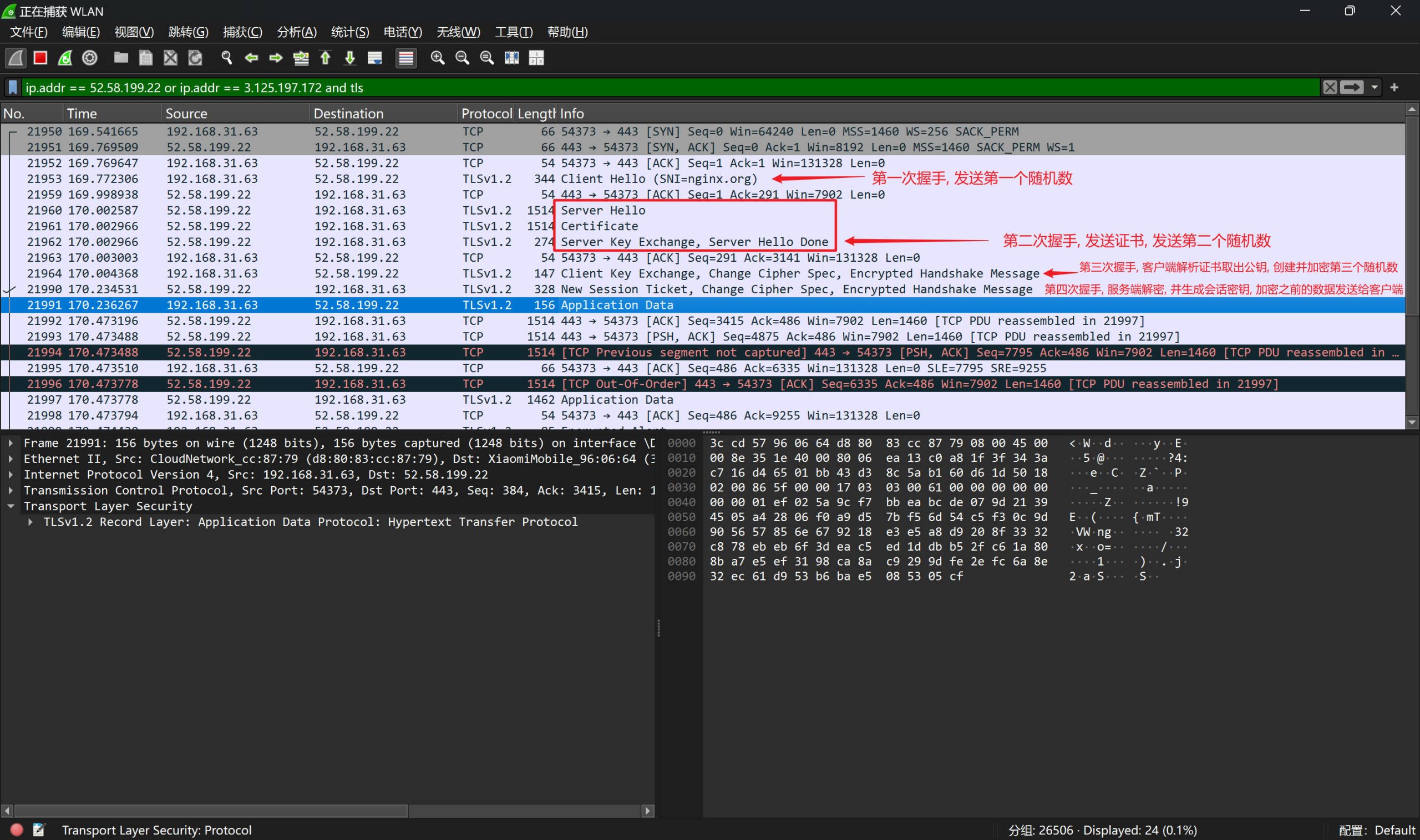This screenshot has width=1420, height=840.
Task: Apply the display filter arrow button
Action: click(1351, 87)
